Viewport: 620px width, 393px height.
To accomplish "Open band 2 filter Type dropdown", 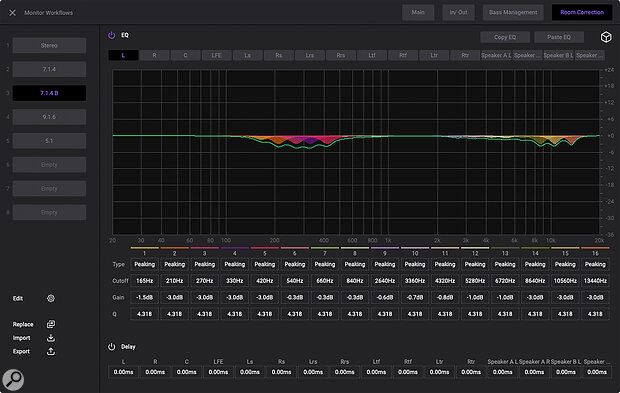I will (174, 265).
